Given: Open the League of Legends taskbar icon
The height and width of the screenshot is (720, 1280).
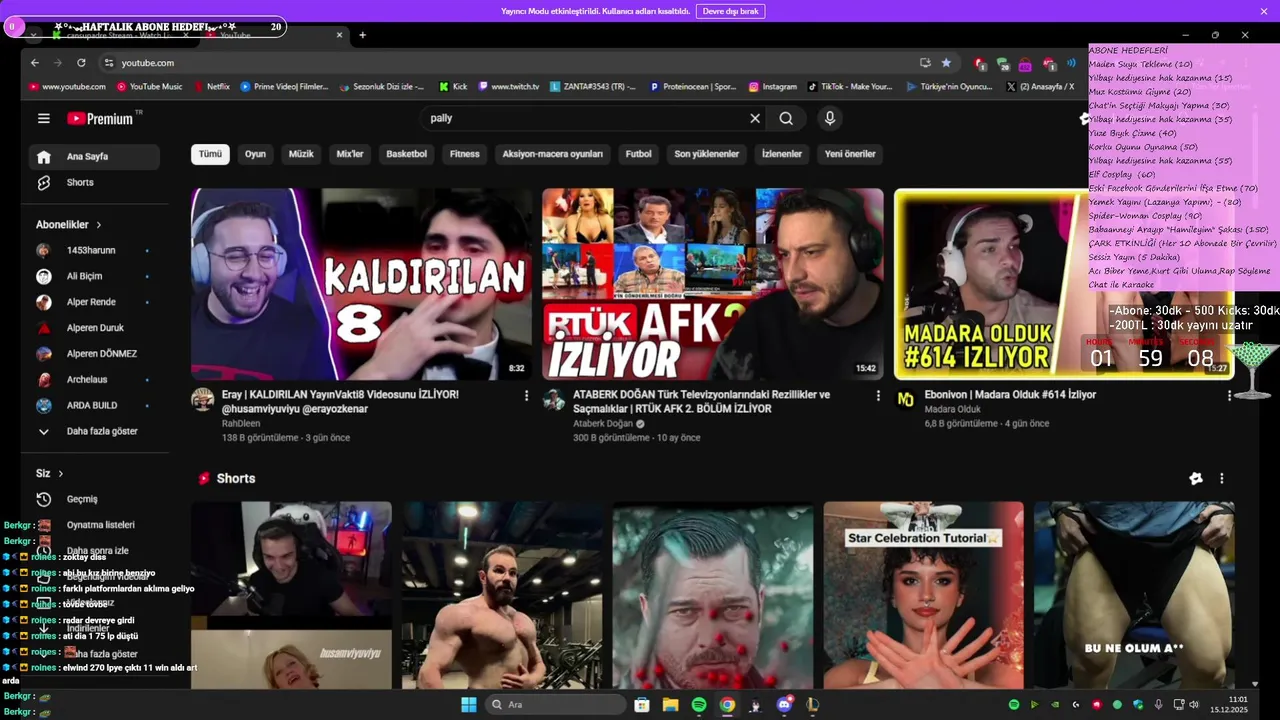Looking at the screenshot, I should pos(813,705).
